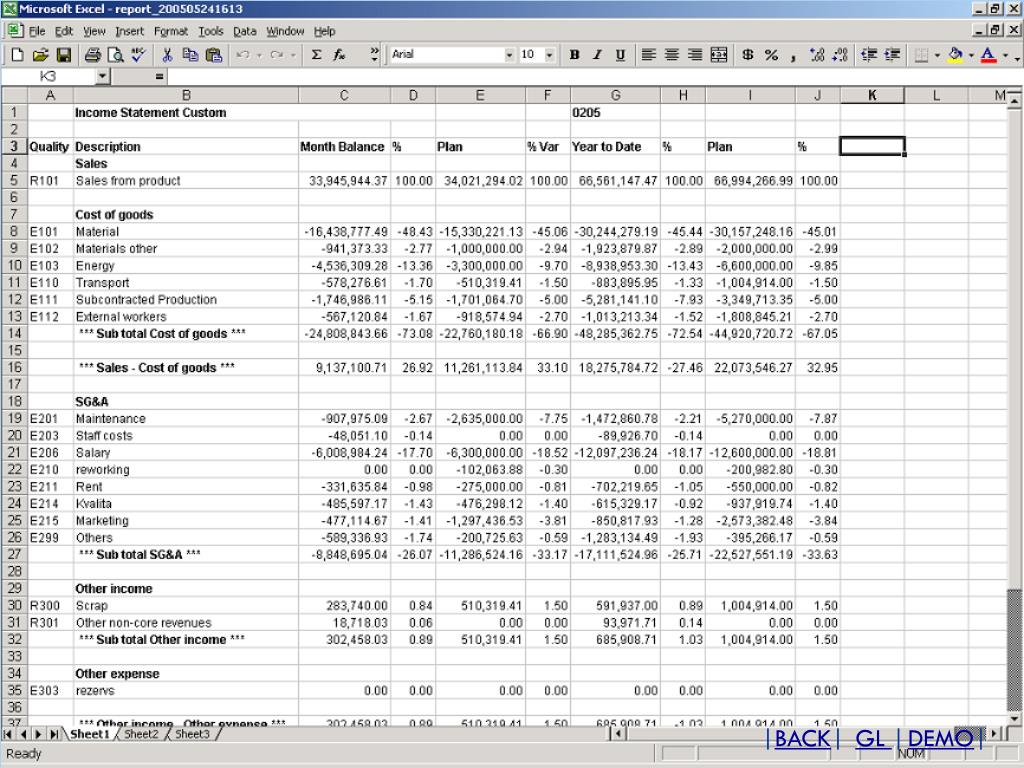Open the File menu
This screenshot has width=1024, height=768.
click(37, 31)
